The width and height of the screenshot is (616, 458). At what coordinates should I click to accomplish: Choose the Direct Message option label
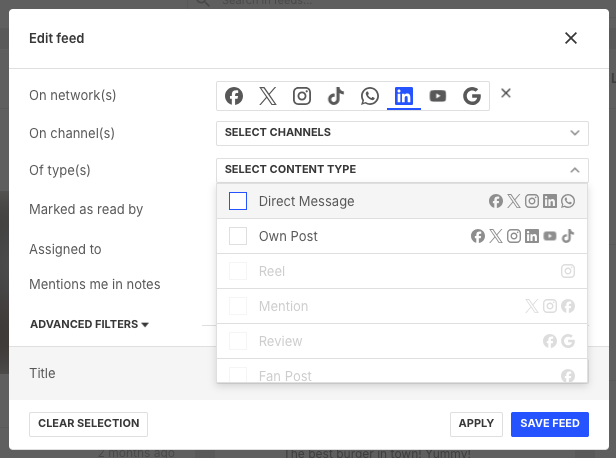click(306, 201)
